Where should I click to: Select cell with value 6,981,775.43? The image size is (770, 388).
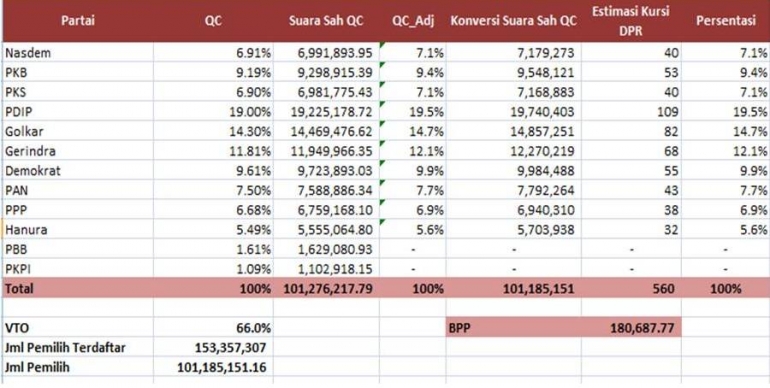coord(326,92)
